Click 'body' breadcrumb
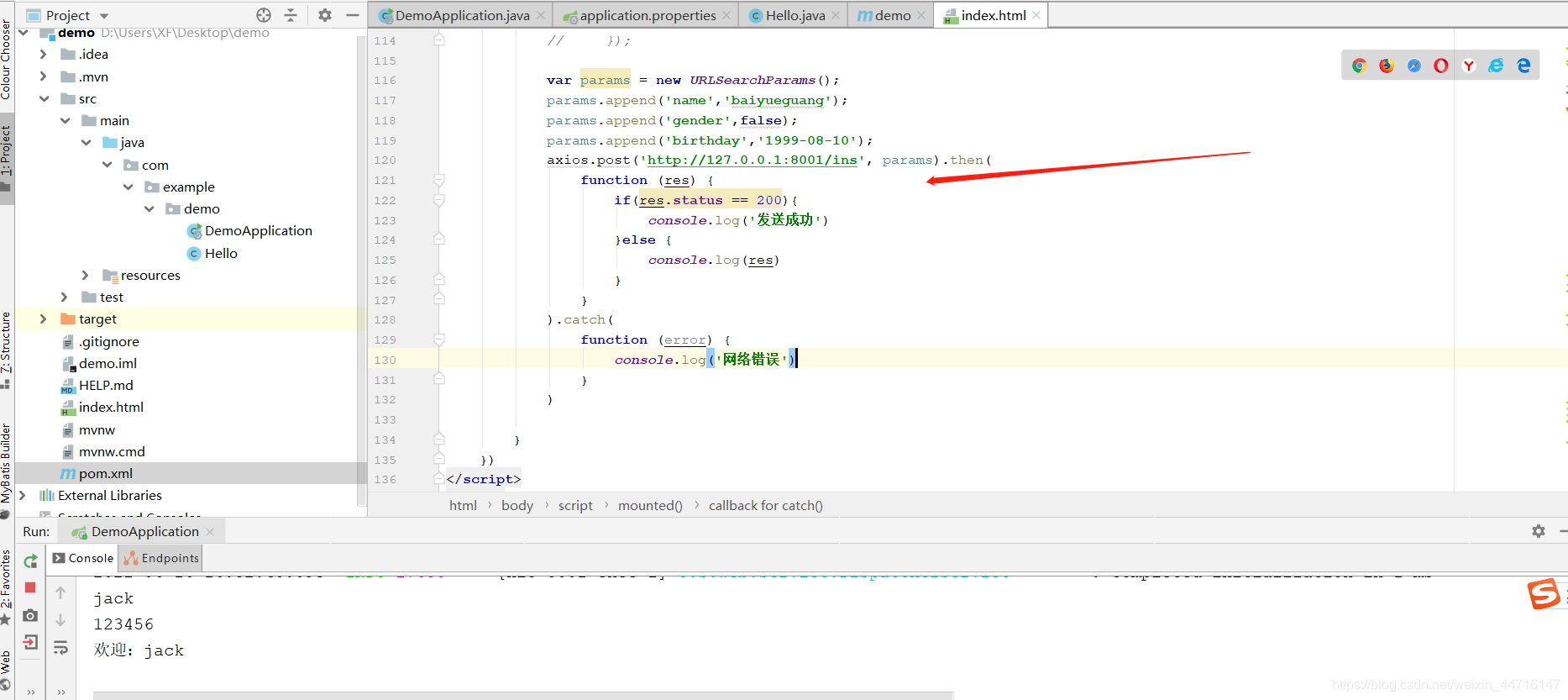Viewport: 1568px width, 700px height. click(517, 505)
